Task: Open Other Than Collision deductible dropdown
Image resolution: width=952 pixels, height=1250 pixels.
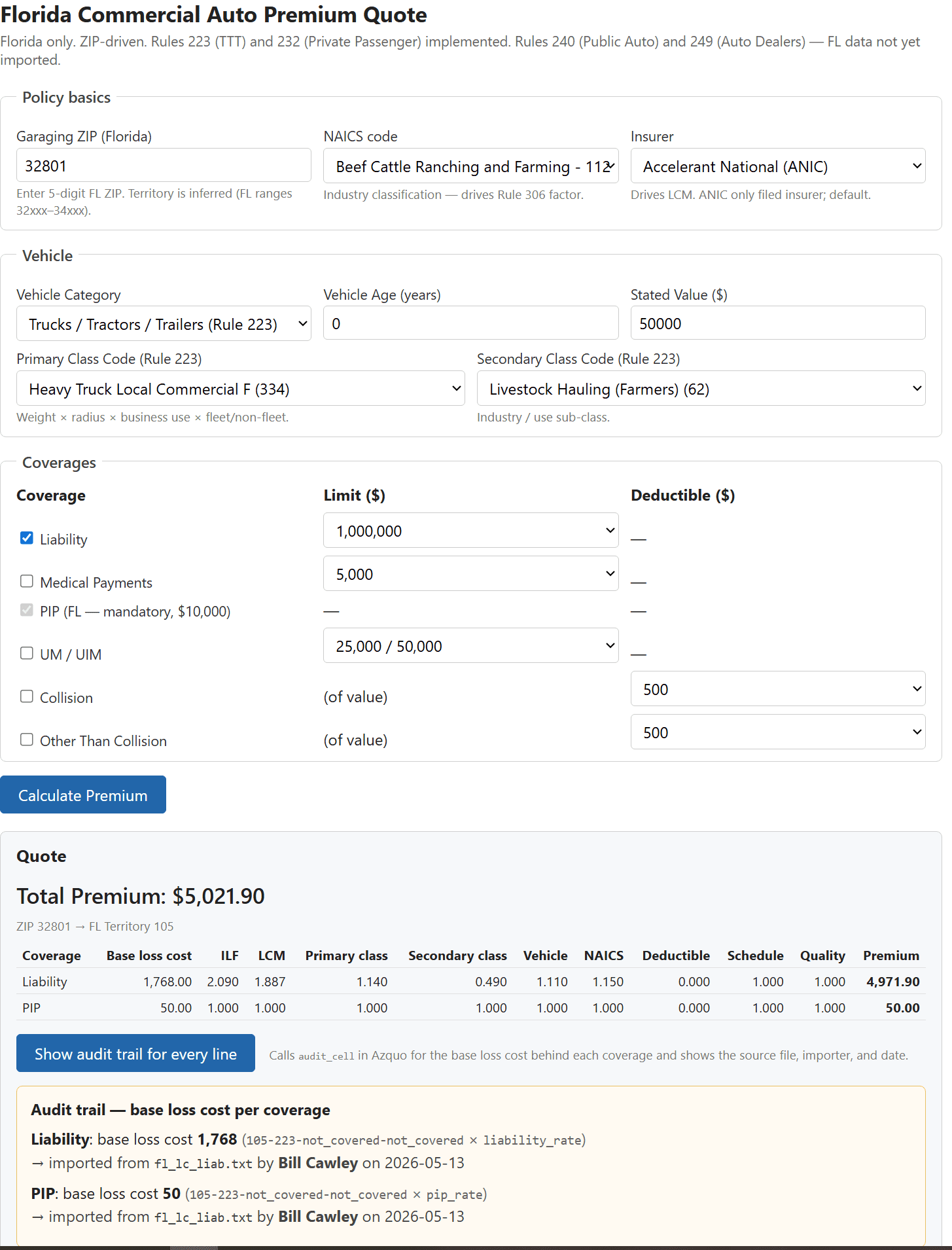Action: [778, 732]
